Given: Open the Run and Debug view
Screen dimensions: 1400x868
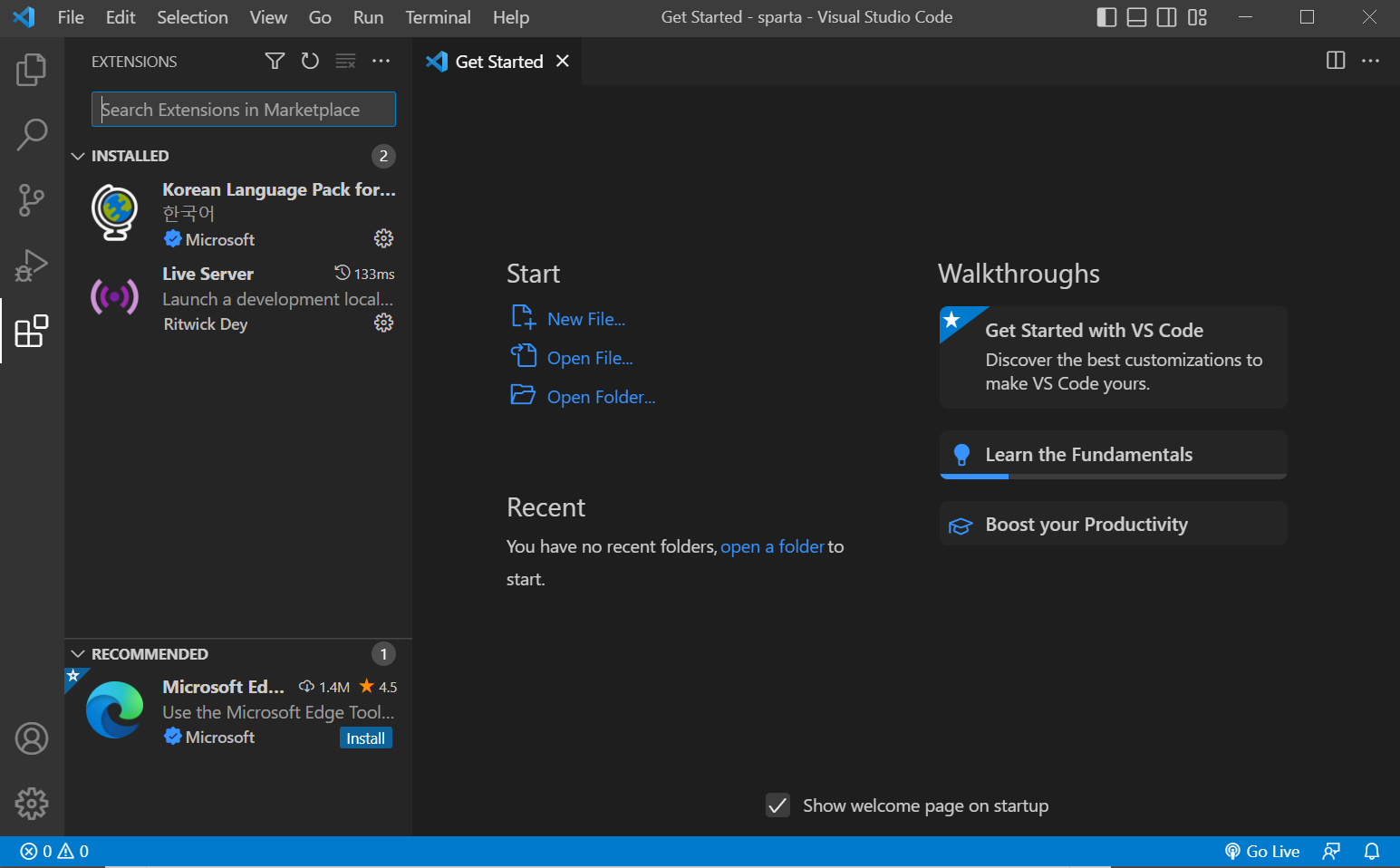Looking at the screenshot, I should [32, 265].
